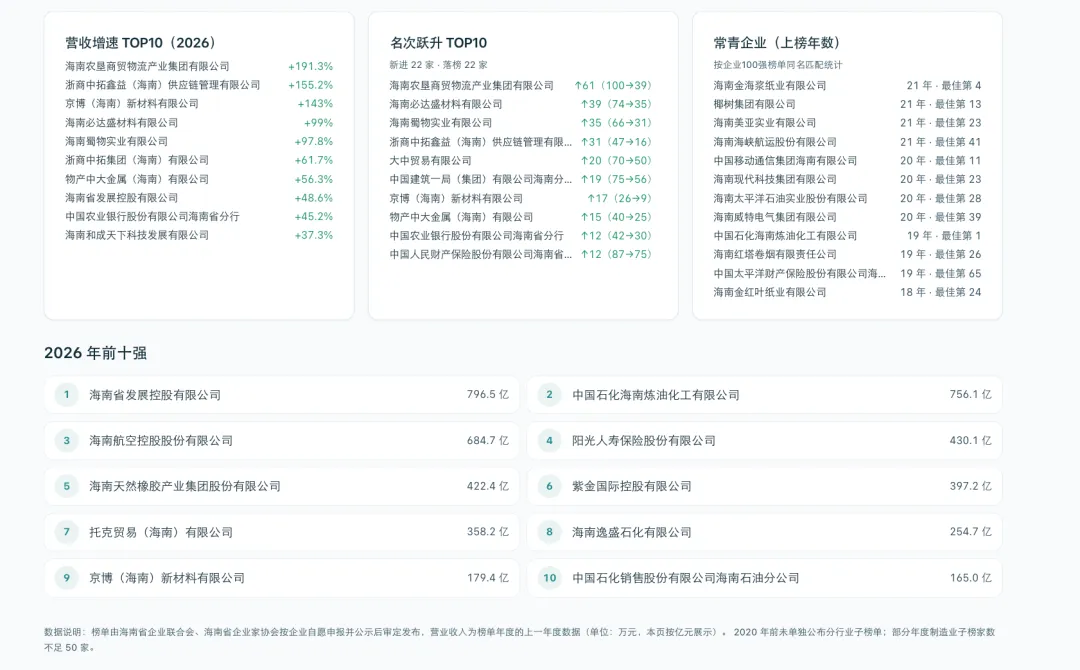This screenshot has height=670, width=1080.
Task: Click the rank 5 badge beside 海南天然橡胶
Action: click(67, 486)
